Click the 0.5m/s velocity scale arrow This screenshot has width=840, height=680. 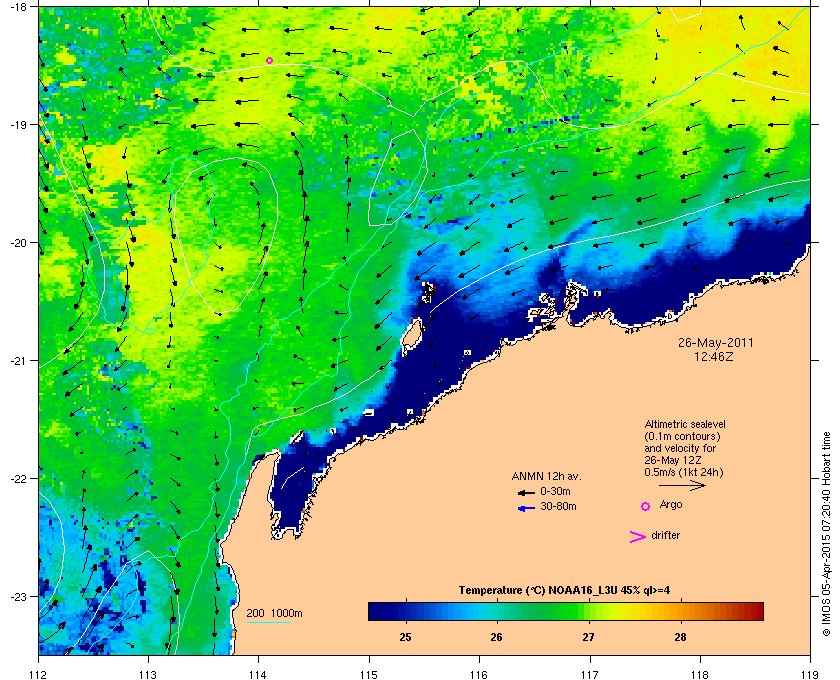pyautogui.click(x=682, y=486)
